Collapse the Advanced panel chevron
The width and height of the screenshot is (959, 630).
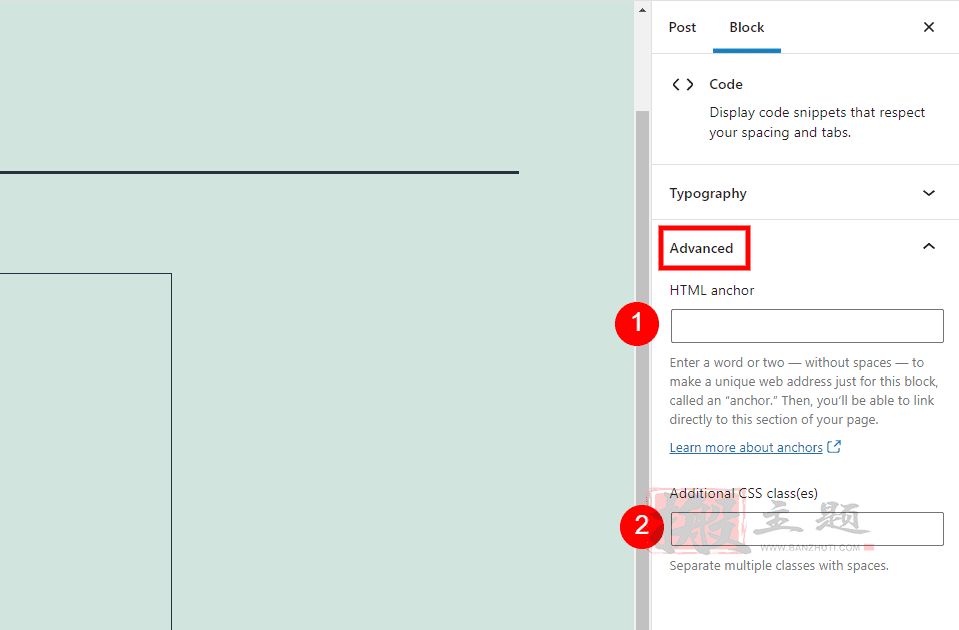click(928, 246)
